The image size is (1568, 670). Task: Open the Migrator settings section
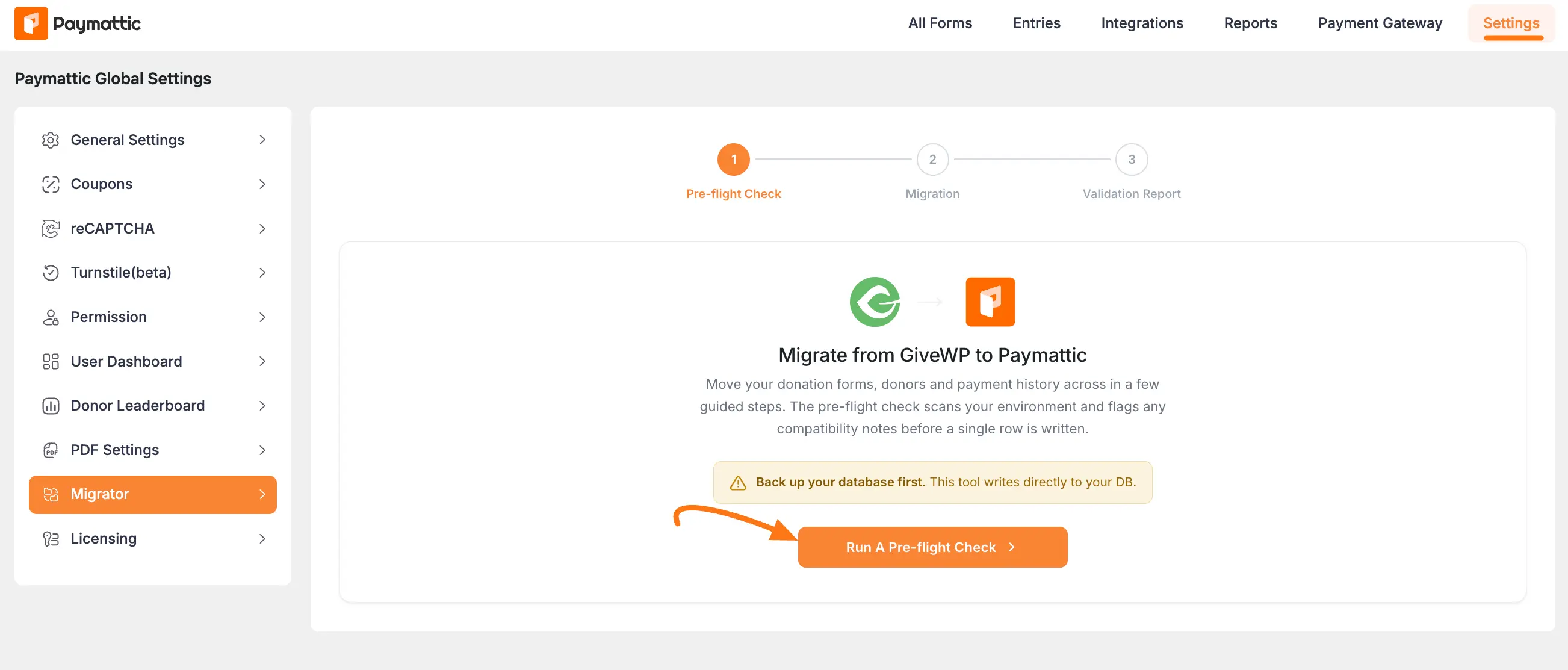point(153,494)
